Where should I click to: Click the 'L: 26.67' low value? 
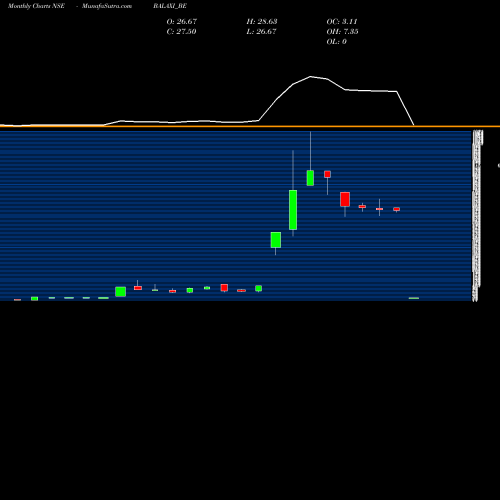point(261,31)
